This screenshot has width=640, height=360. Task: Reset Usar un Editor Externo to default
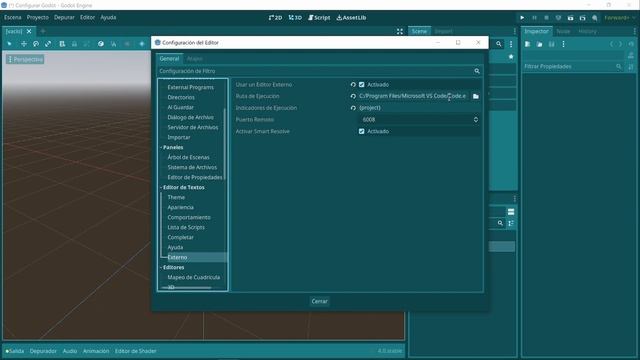[353, 84]
